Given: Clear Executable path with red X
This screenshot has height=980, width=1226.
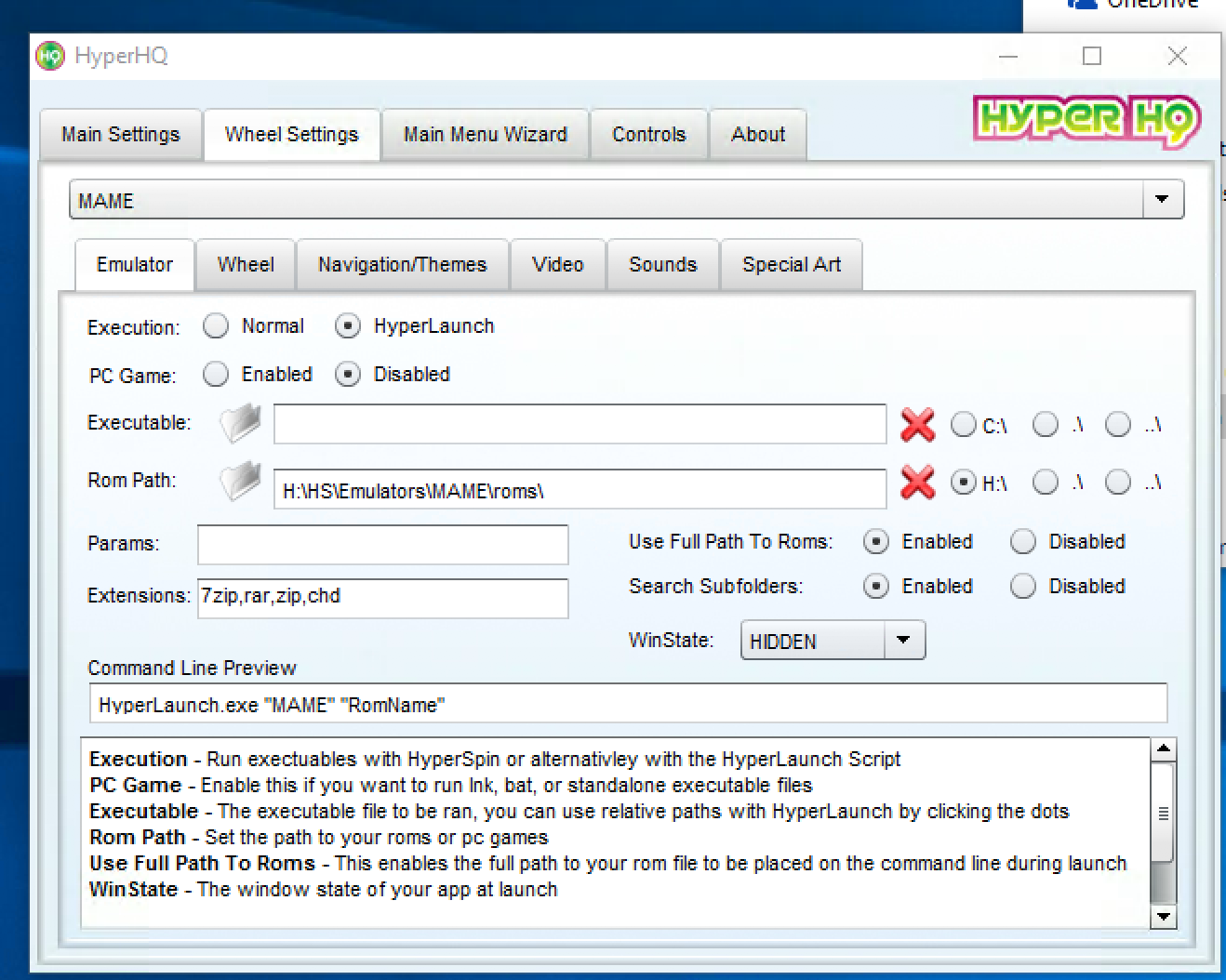Looking at the screenshot, I should [917, 425].
